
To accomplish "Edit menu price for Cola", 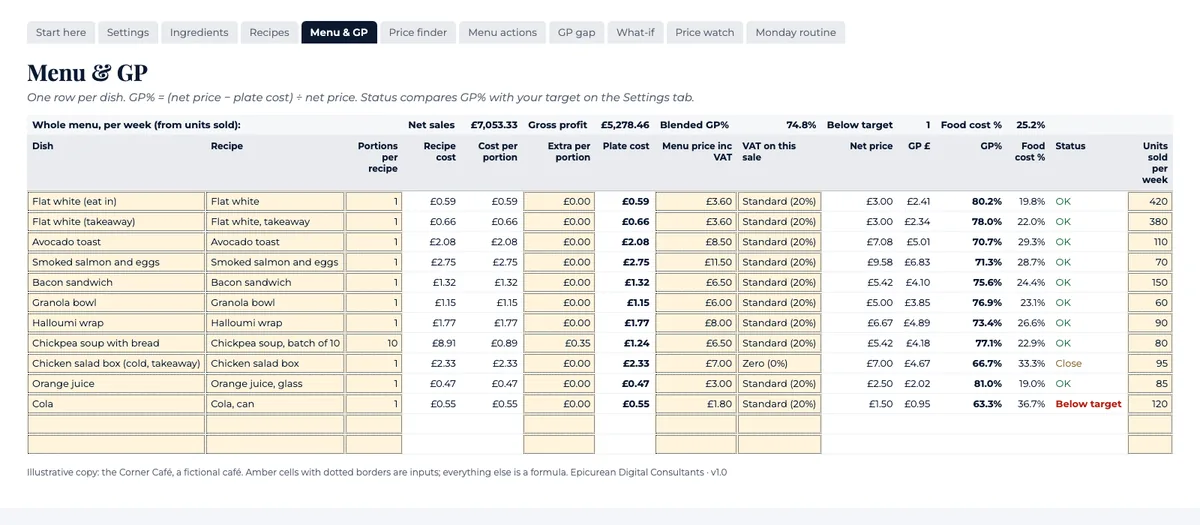I will tap(695, 404).
